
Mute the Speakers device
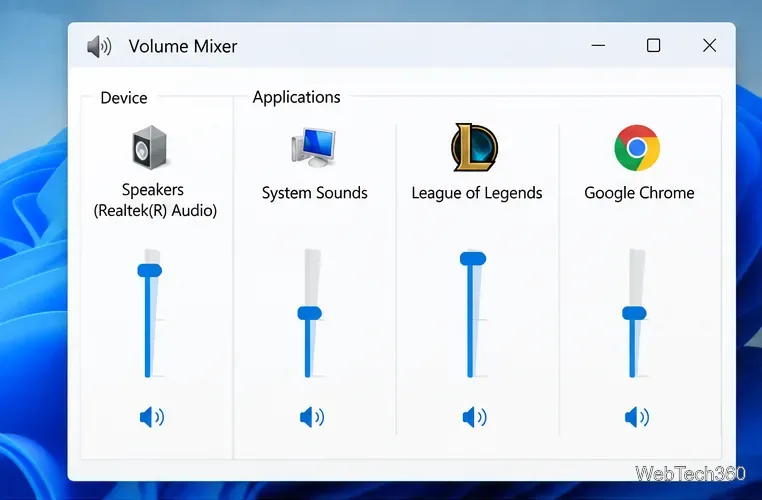[152, 417]
